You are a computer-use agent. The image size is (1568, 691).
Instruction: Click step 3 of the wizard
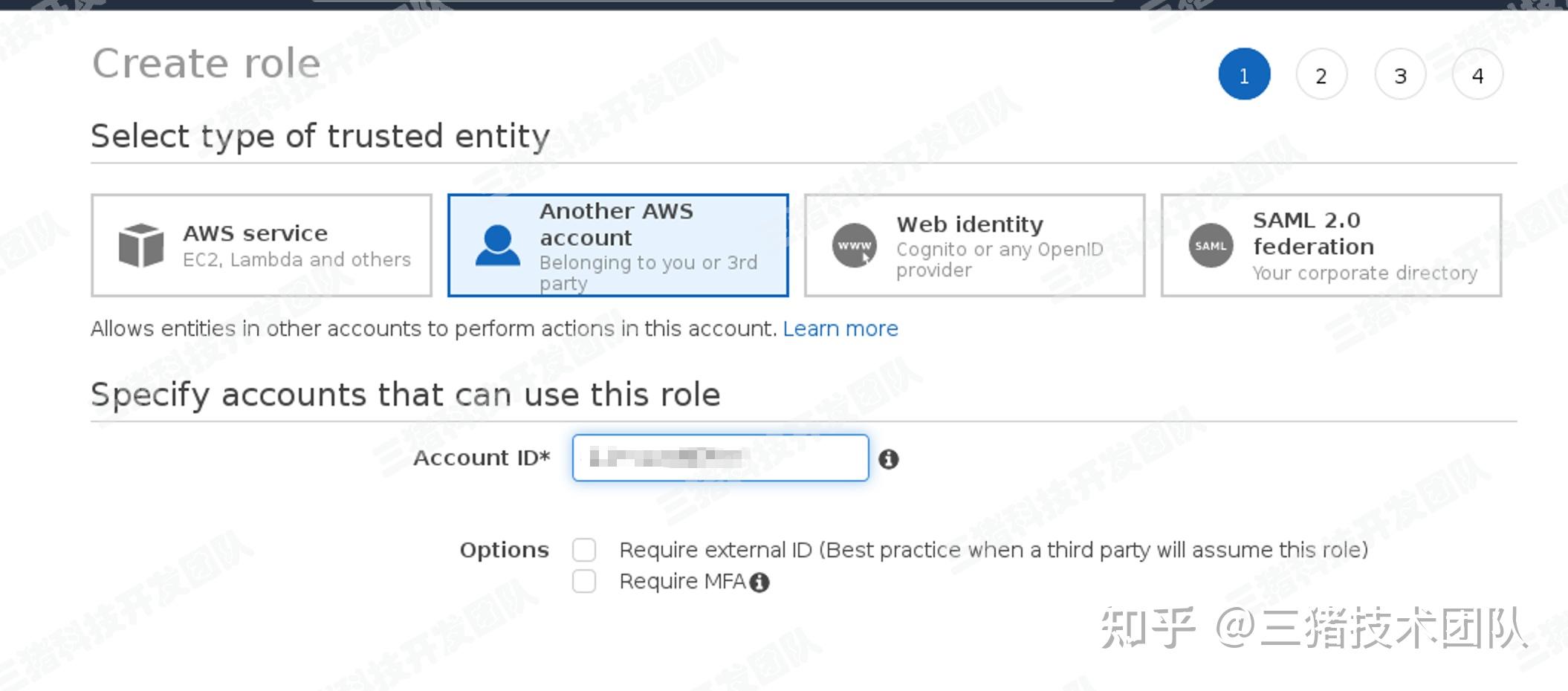[x=1400, y=75]
